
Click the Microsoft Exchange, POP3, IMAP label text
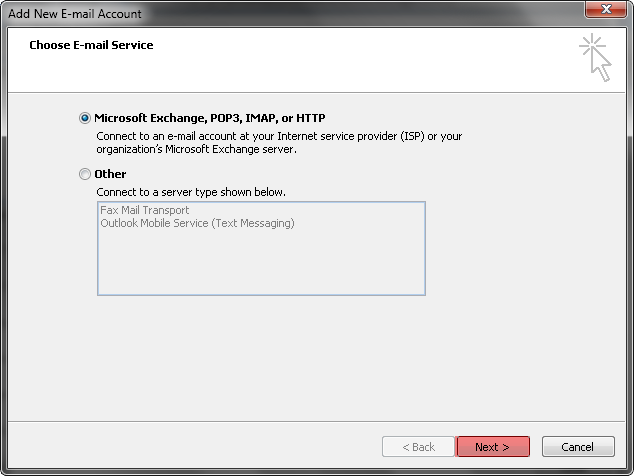(210, 118)
